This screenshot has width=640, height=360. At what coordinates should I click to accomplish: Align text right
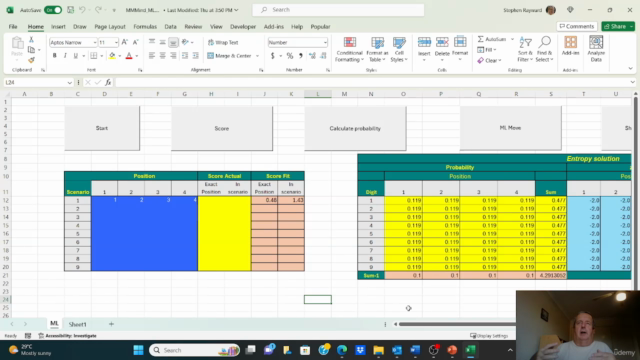tap(173, 56)
